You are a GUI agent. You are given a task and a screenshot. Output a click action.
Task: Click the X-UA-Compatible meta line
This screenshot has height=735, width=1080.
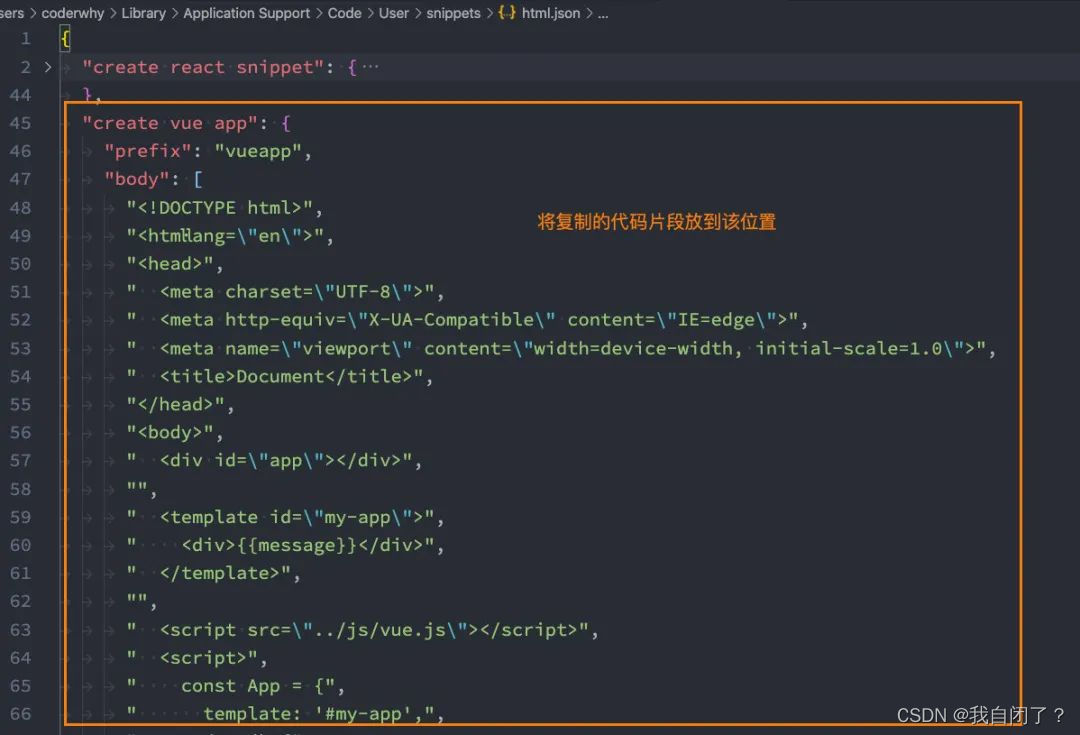[462, 320]
